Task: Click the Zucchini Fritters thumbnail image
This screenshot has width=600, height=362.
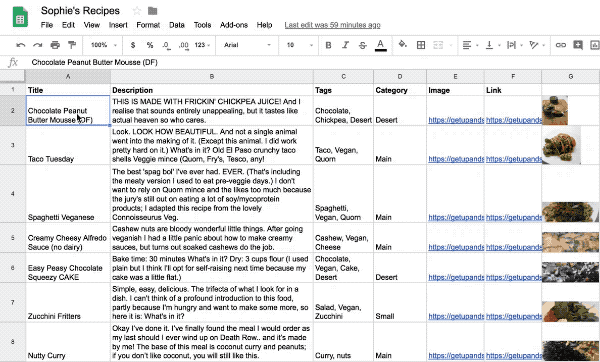Action: (571, 311)
